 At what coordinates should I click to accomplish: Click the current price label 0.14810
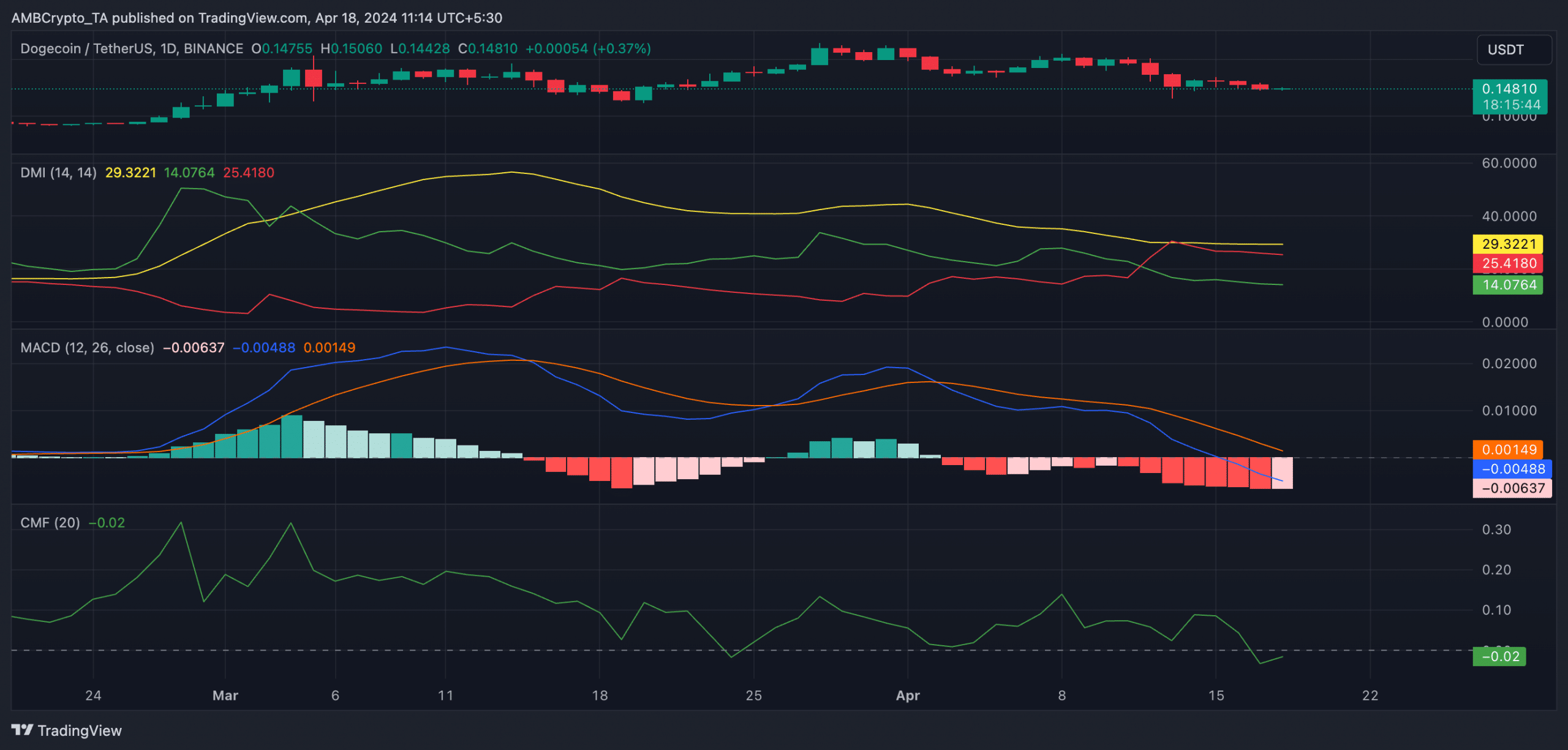coord(1509,89)
